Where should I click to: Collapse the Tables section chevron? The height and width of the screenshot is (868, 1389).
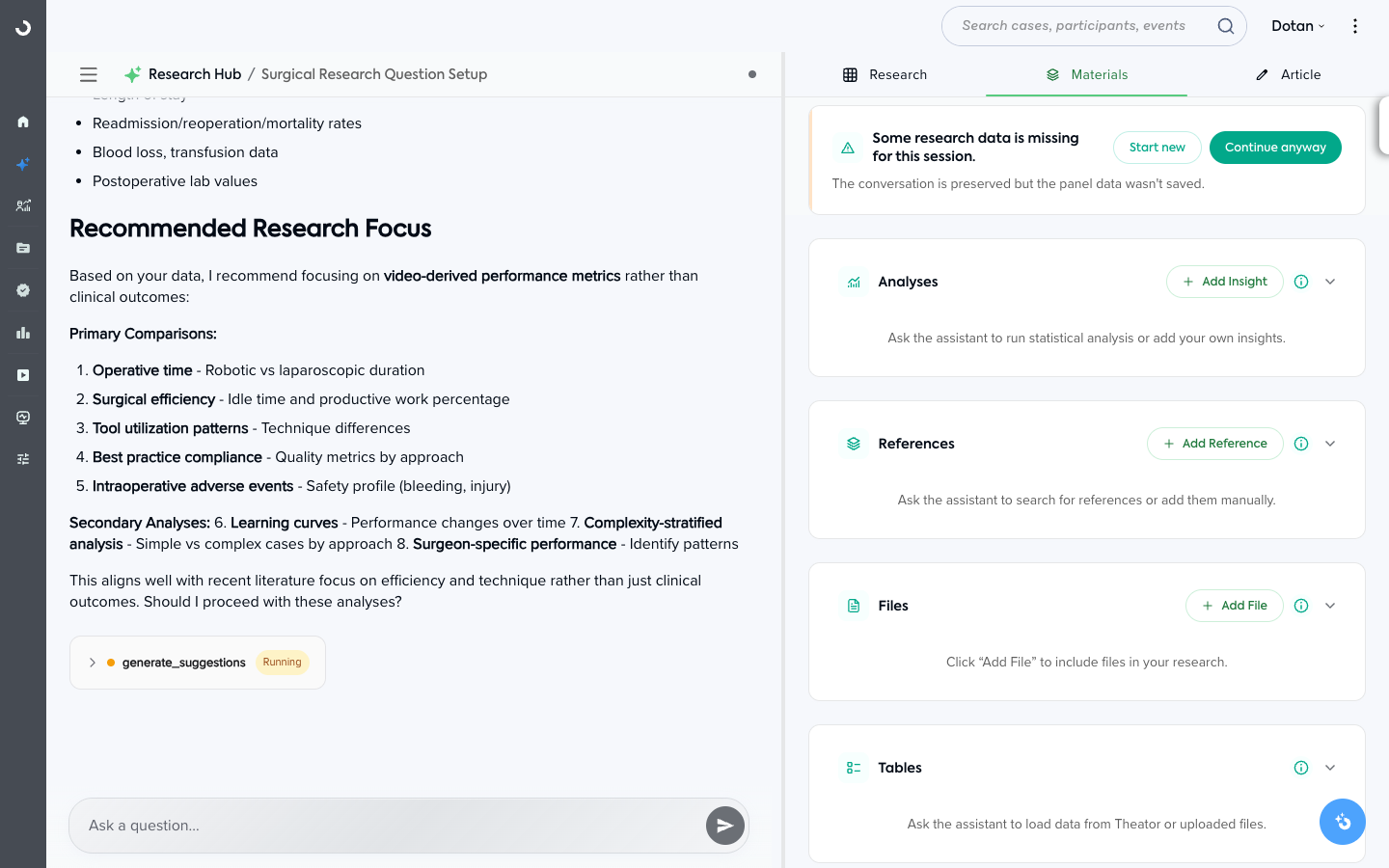(1330, 768)
